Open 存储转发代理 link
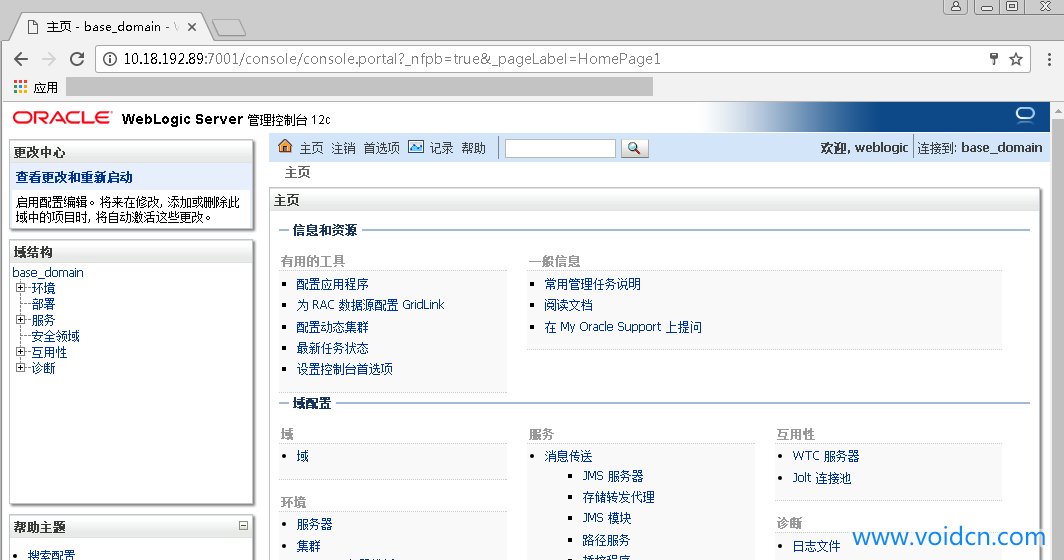This screenshot has height=560, width=1064. (619, 498)
